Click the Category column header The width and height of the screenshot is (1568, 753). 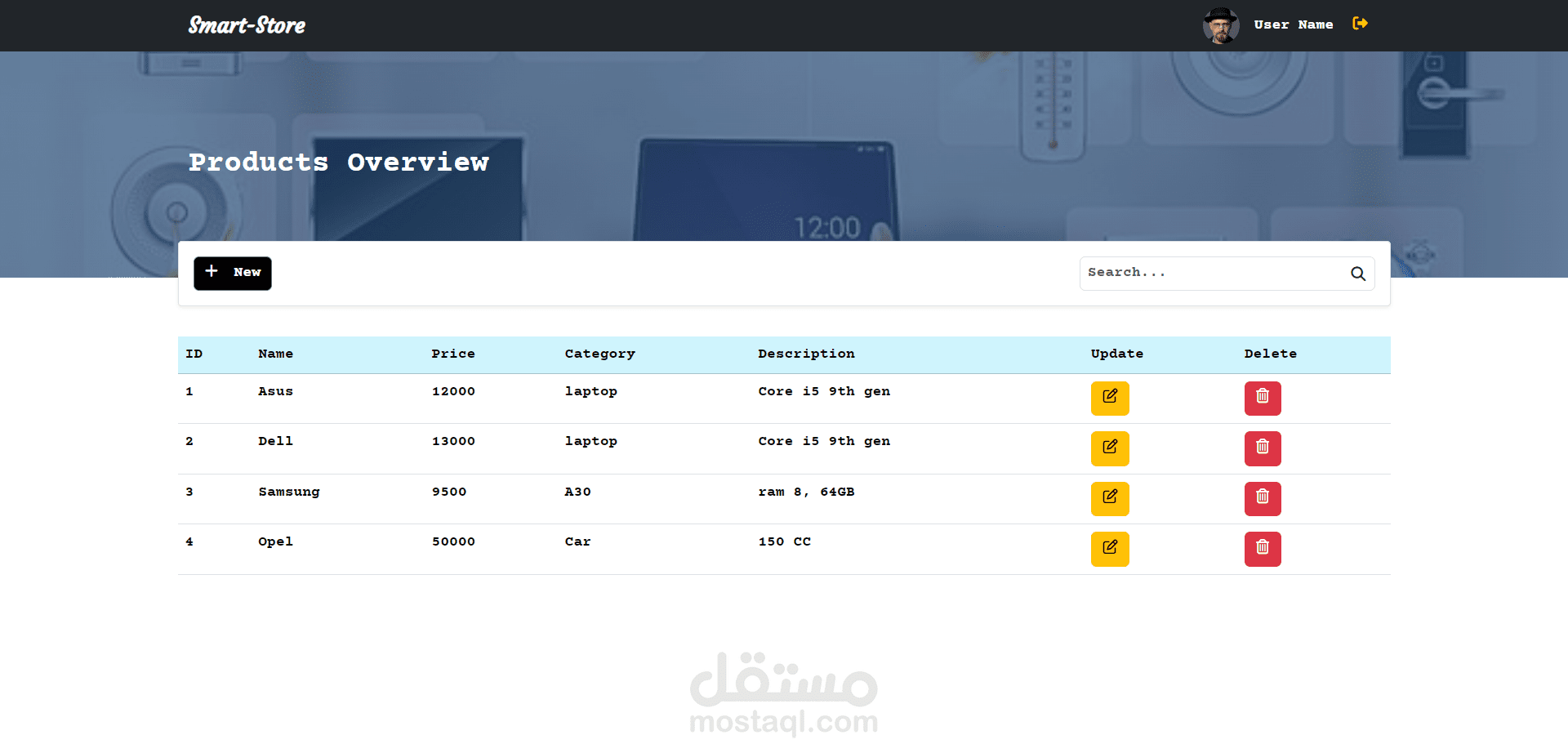(600, 354)
